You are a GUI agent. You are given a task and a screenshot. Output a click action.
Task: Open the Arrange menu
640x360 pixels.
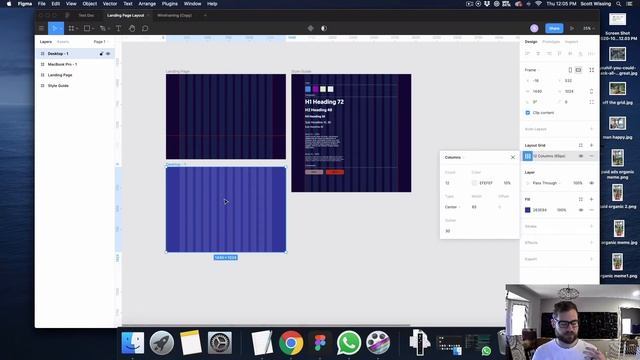pos(147,4)
